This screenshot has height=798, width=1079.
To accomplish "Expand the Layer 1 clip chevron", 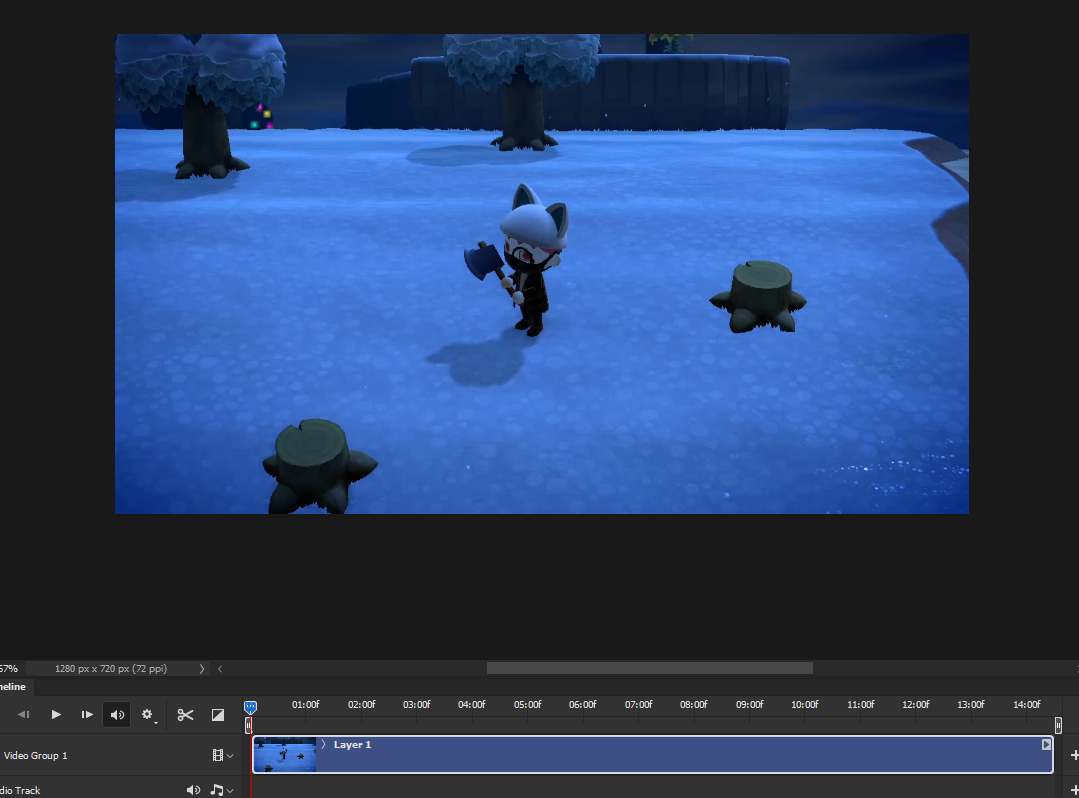I will [323, 744].
